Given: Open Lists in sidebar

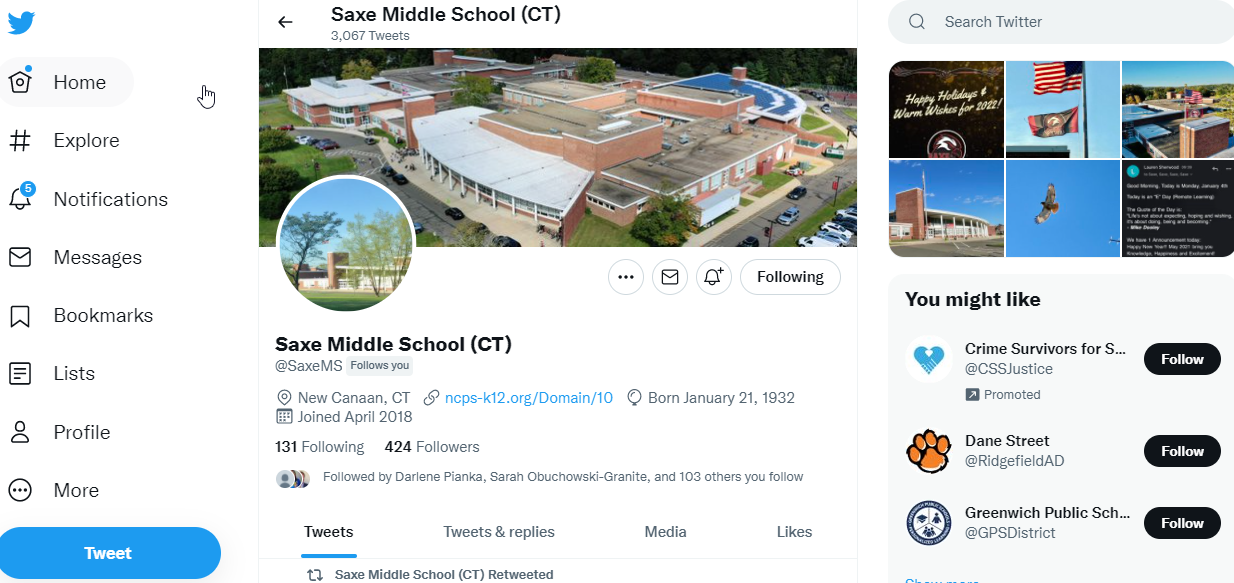Looking at the screenshot, I should tap(51, 374).
